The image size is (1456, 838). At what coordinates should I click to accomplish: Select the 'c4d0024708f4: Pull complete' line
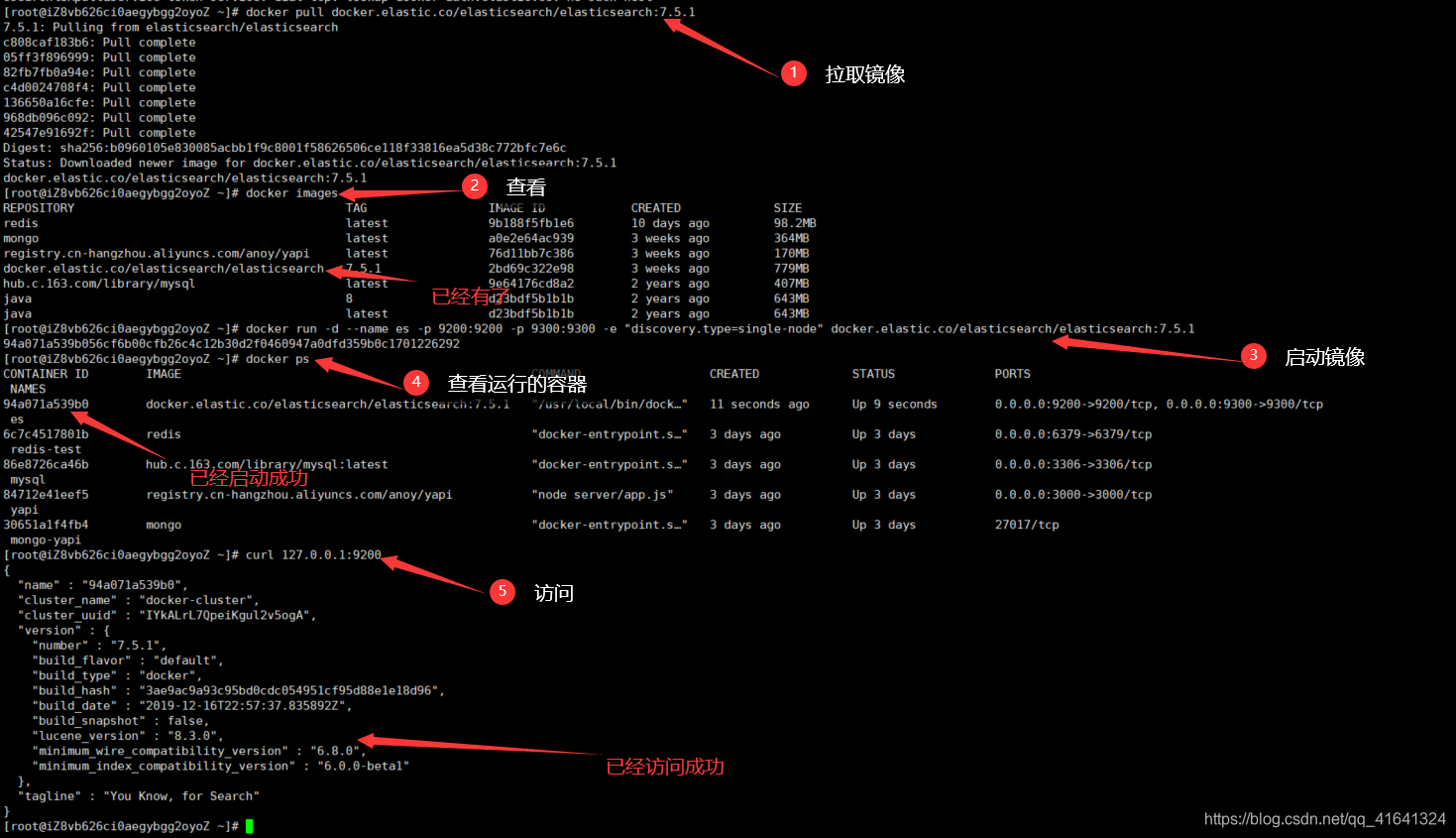99,87
